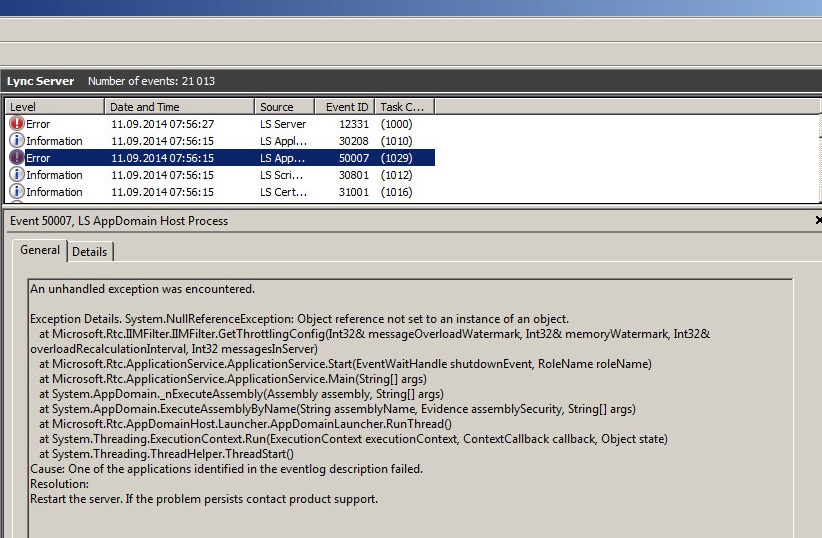
Task: Click the 'An unhandled exception was encountered.' line
Action: [x=143, y=289]
